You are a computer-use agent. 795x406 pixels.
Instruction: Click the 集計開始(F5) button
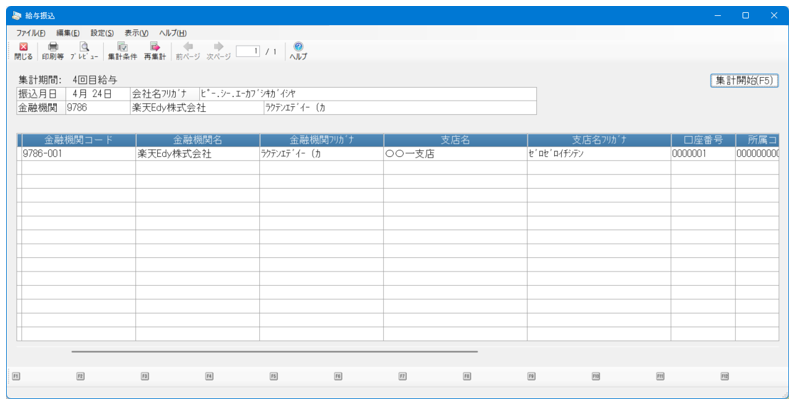pyautogui.click(x=744, y=81)
